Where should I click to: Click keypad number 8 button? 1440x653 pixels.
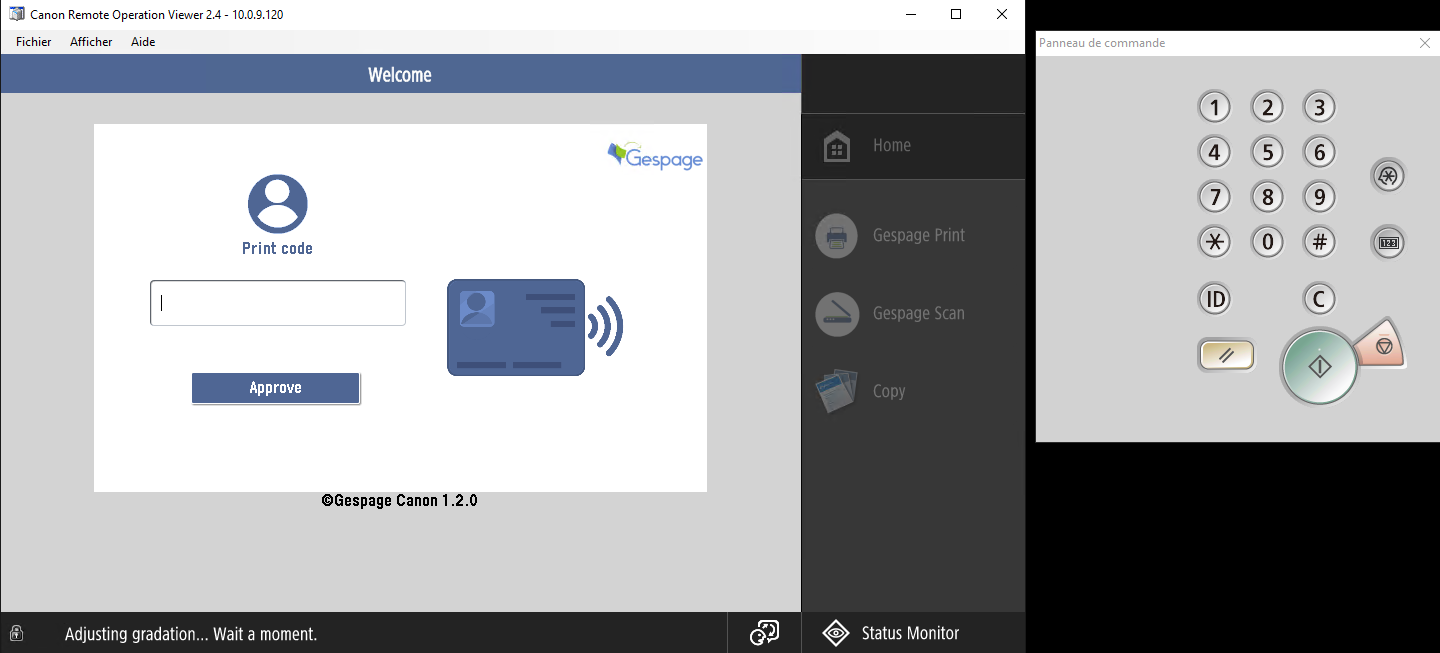[1267, 197]
